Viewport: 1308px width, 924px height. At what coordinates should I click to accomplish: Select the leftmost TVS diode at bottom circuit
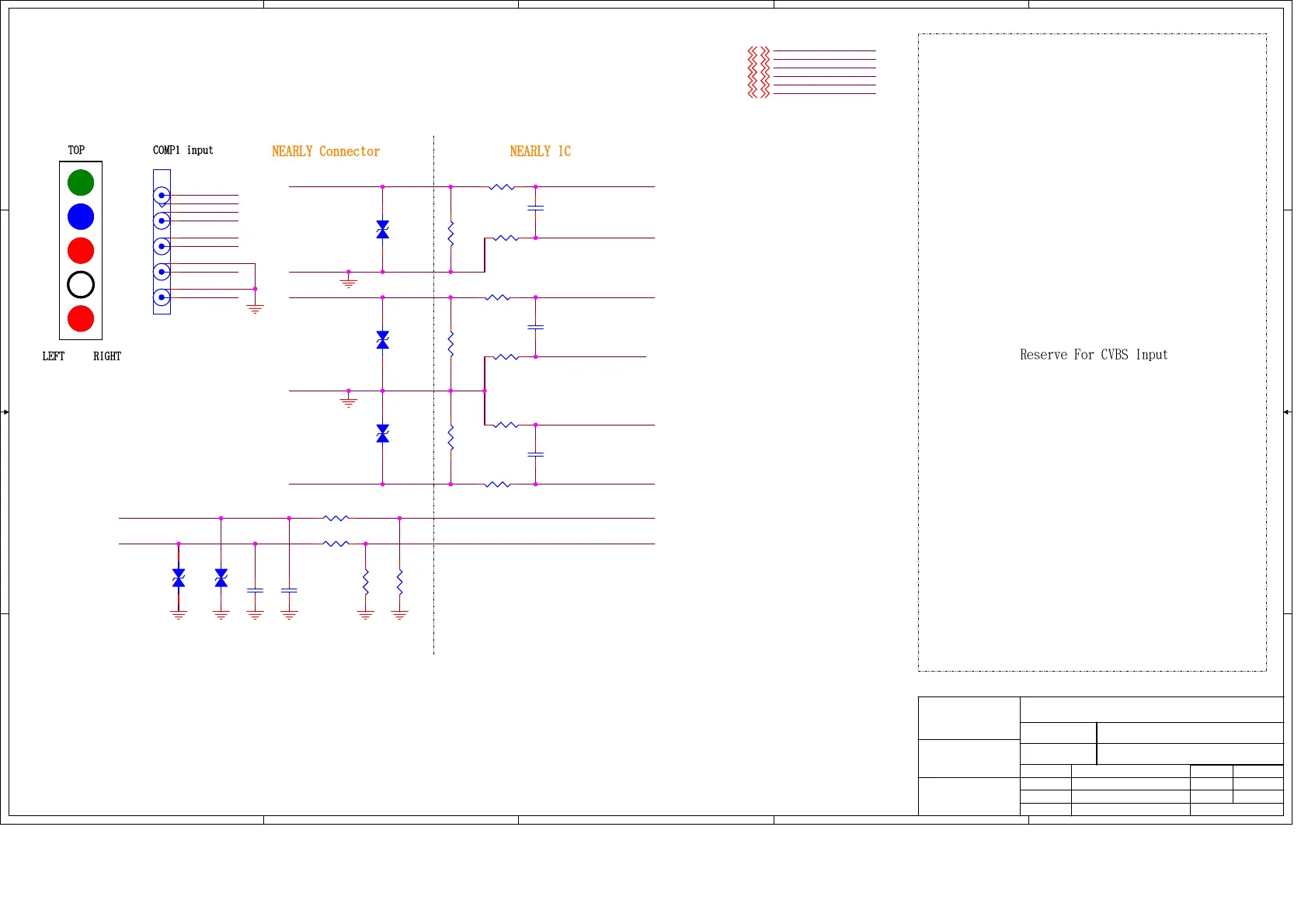coord(179,578)
